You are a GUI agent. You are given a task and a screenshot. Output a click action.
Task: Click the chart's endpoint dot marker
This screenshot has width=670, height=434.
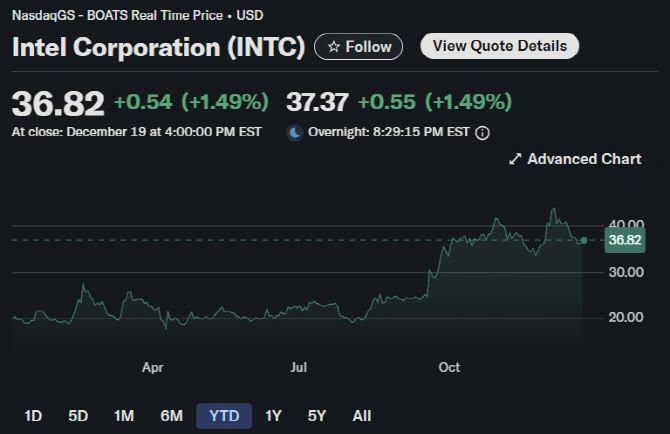point(584,240)
